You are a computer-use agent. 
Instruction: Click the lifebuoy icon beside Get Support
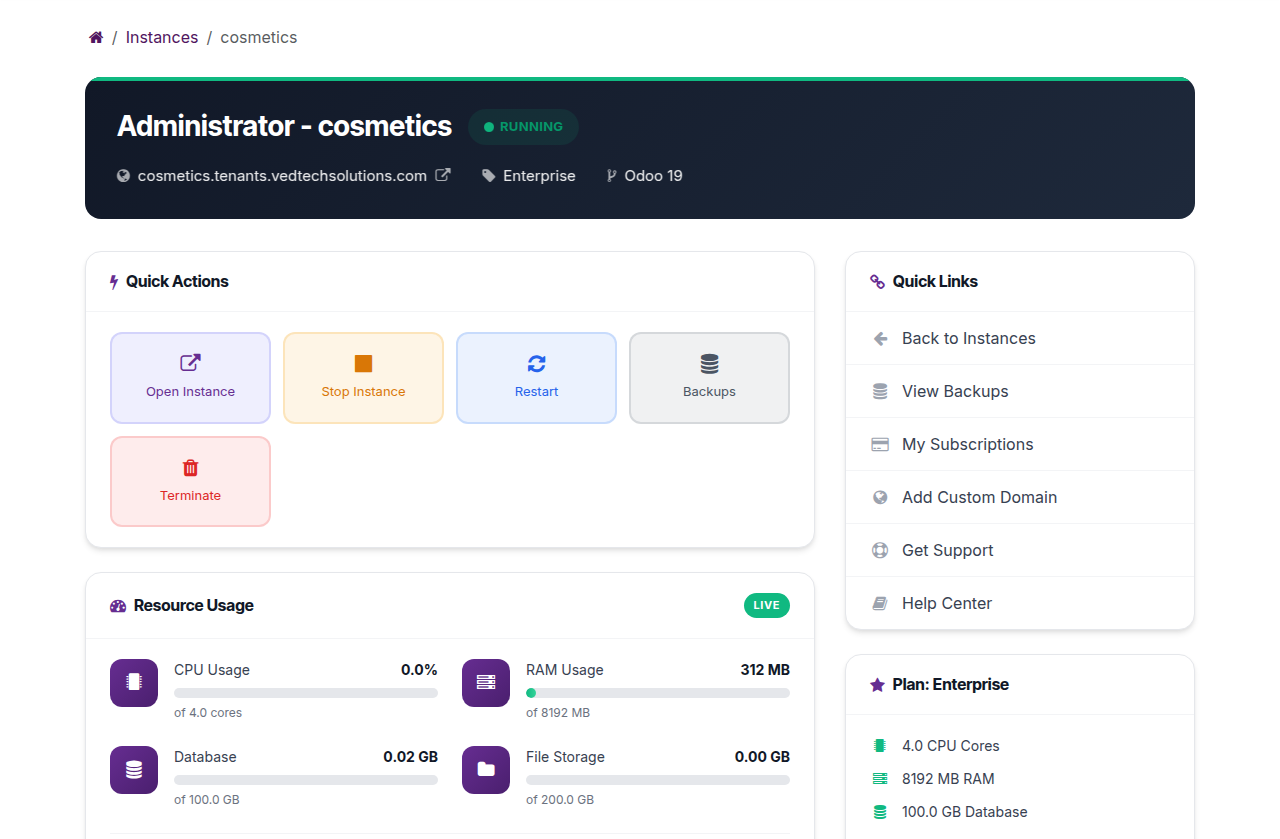[880, 550]
